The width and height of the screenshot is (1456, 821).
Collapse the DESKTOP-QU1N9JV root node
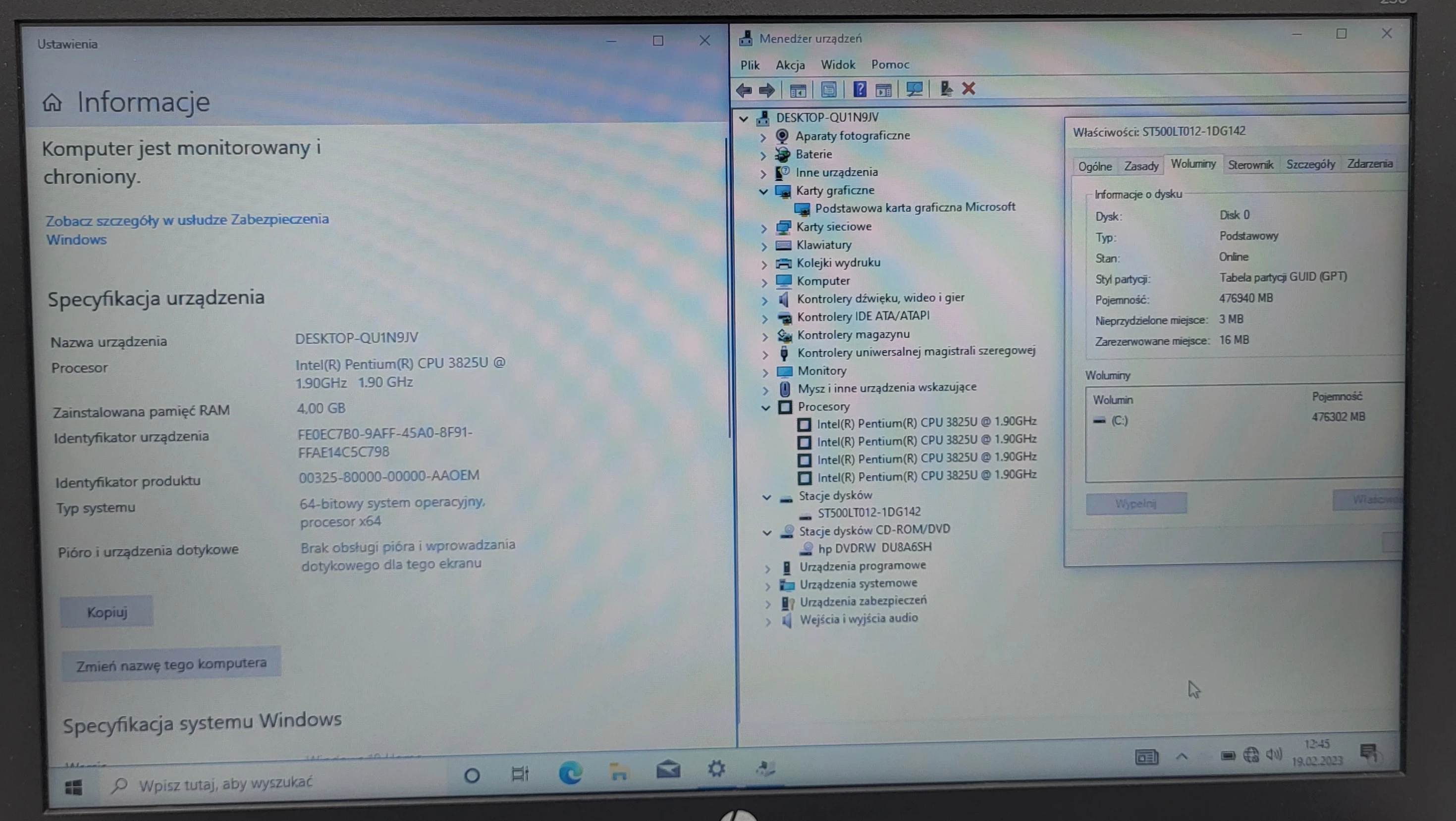click(744, 119)
